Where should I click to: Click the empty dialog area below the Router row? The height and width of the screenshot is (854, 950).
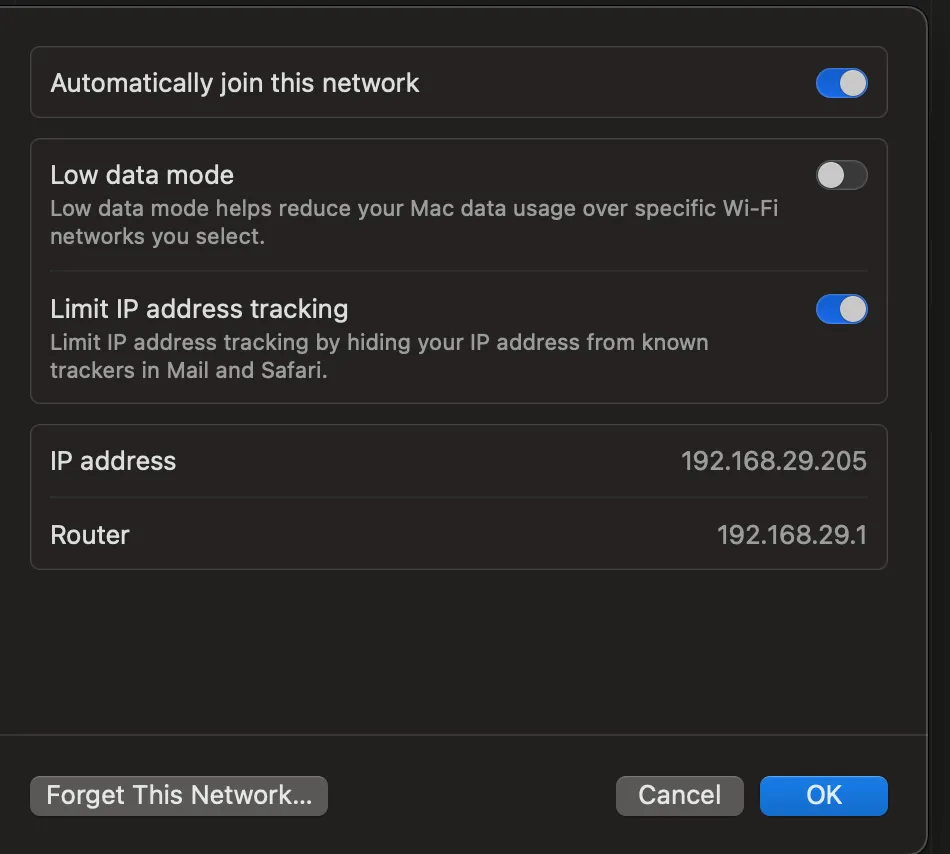pyautogui.click(x=458, y=650)
